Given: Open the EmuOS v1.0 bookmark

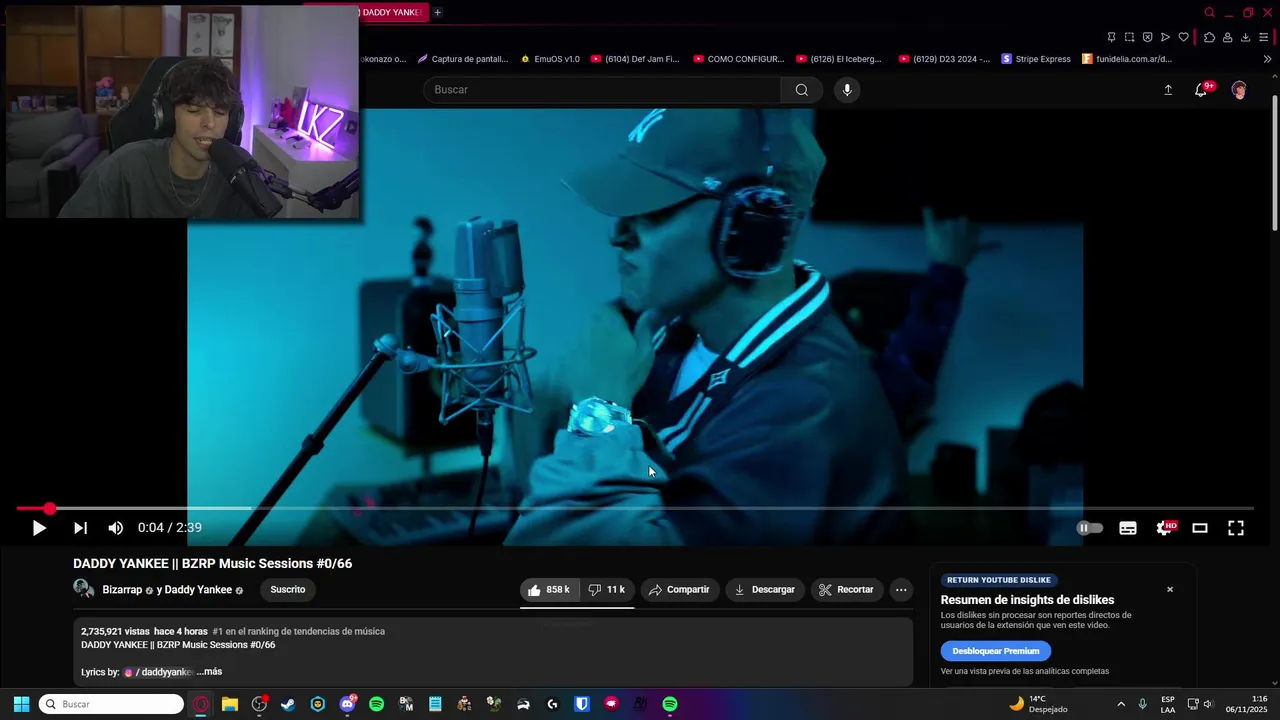Looking at the screenshot, I should tap(550, 59).
